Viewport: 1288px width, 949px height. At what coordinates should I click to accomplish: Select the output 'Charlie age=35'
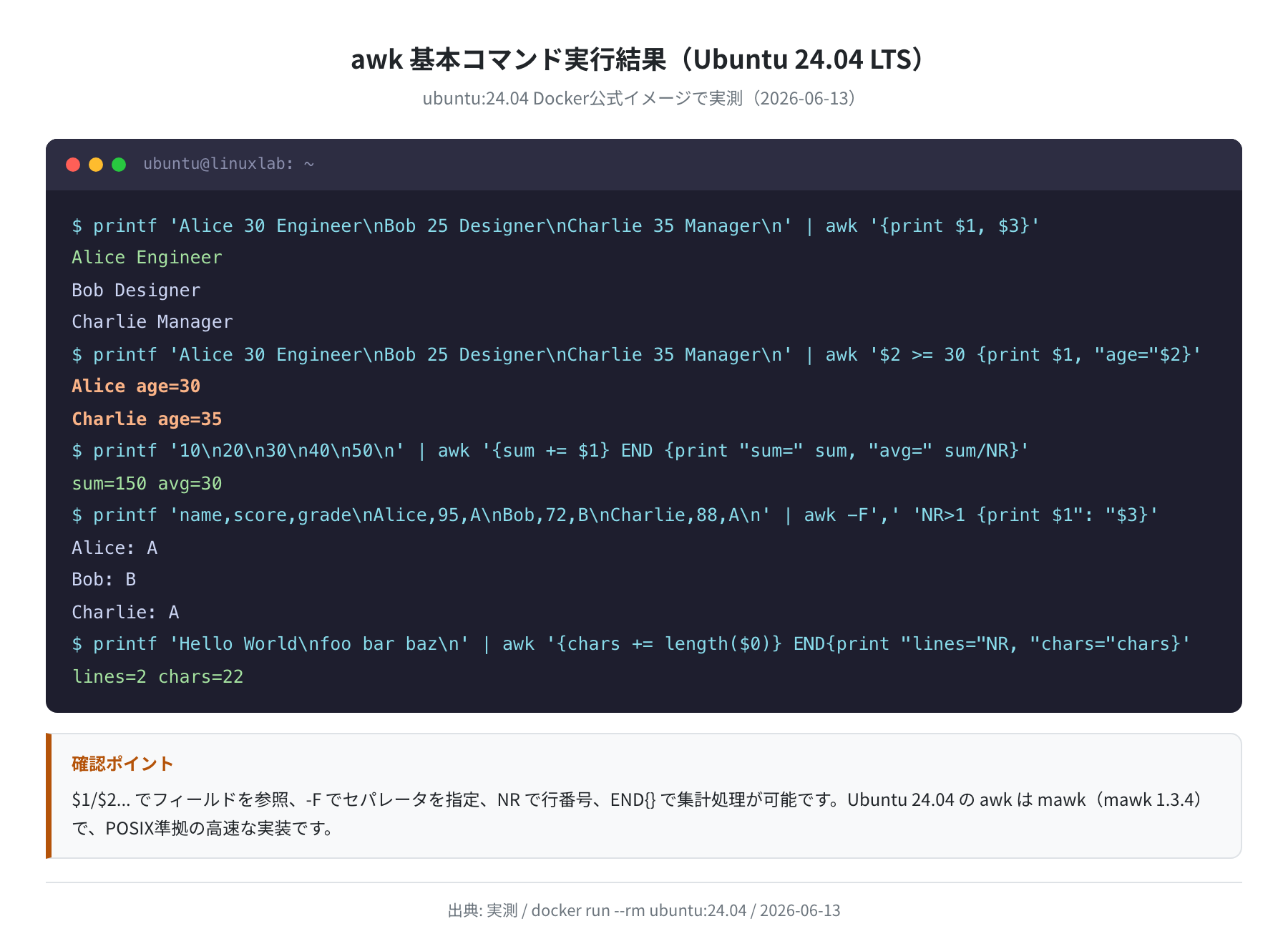147,419
